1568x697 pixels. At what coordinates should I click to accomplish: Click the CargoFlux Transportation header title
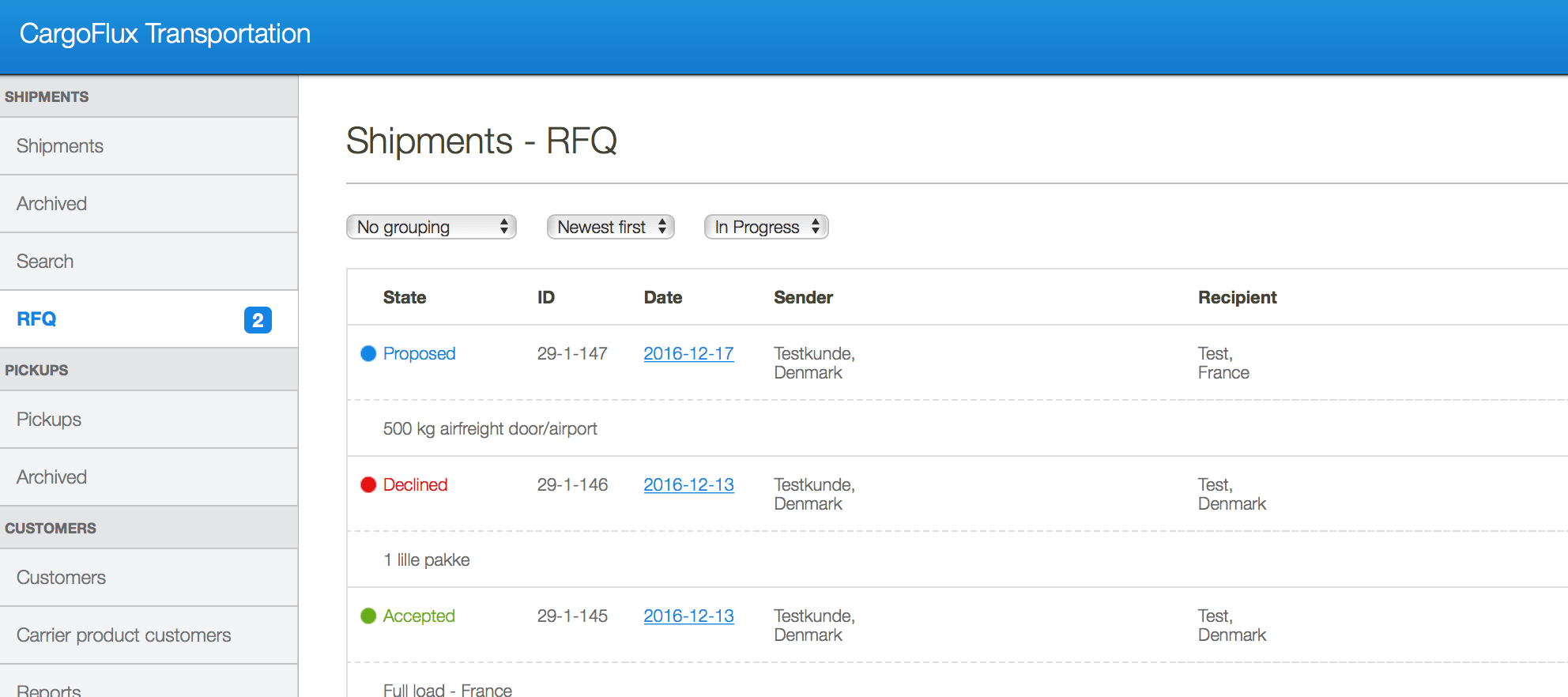(165, 34)
